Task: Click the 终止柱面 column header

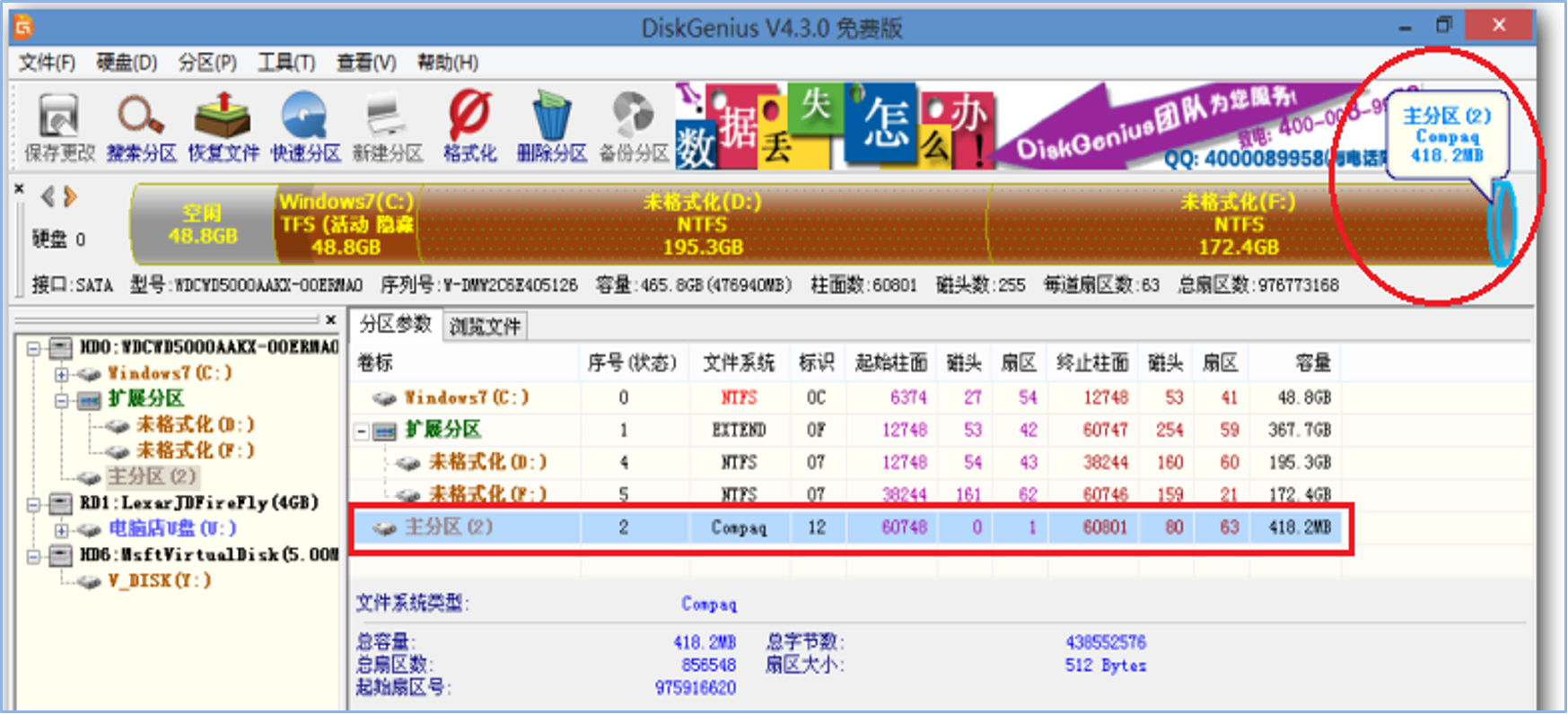Action: coord(1093,362)
